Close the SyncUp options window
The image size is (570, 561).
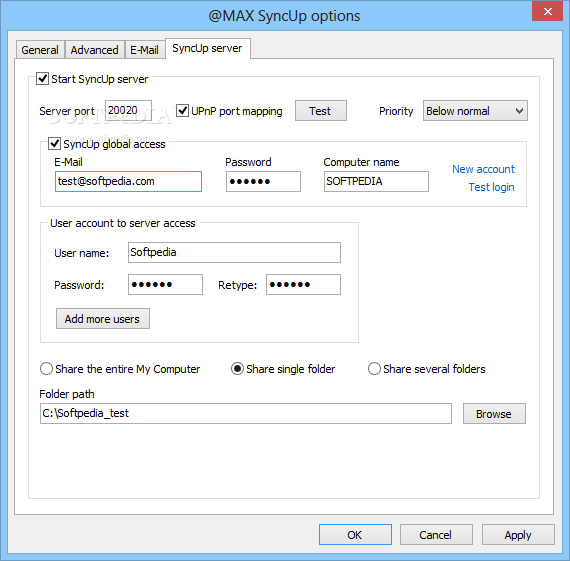pyautogui.click(x=547, y=11)
